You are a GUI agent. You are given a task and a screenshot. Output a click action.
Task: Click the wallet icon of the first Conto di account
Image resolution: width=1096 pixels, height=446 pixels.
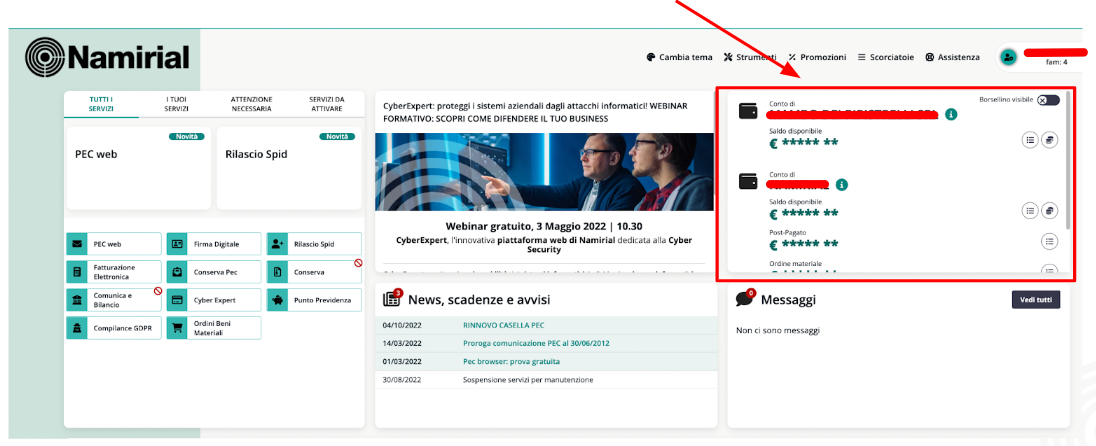coord(749,111)
